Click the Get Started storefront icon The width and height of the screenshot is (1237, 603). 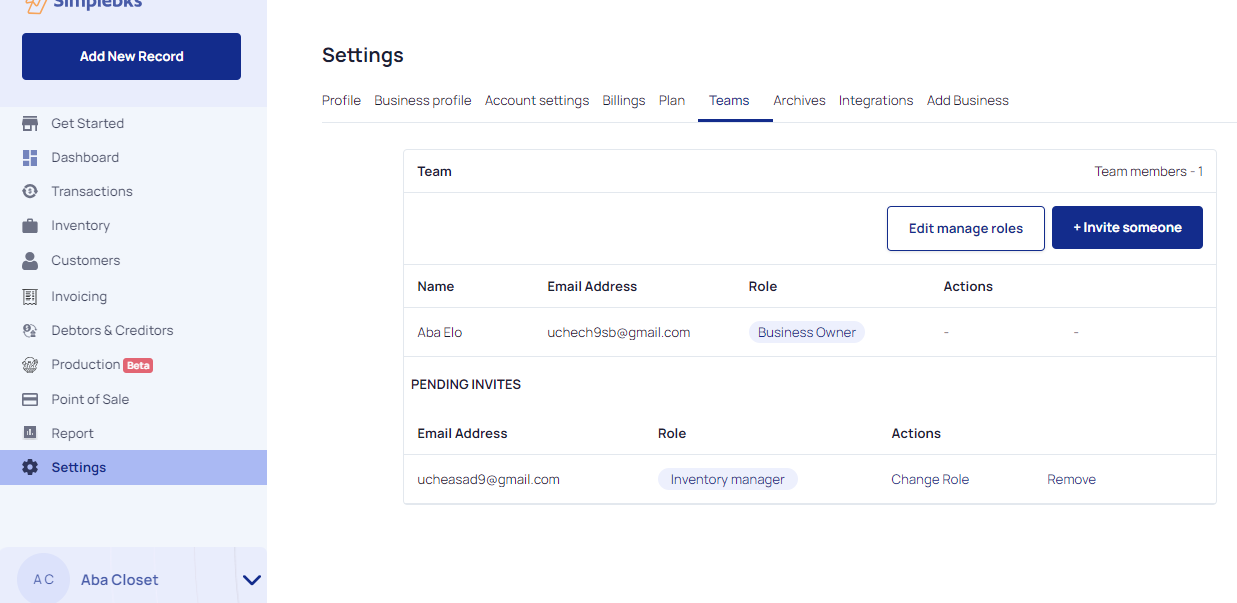(30, 124)
